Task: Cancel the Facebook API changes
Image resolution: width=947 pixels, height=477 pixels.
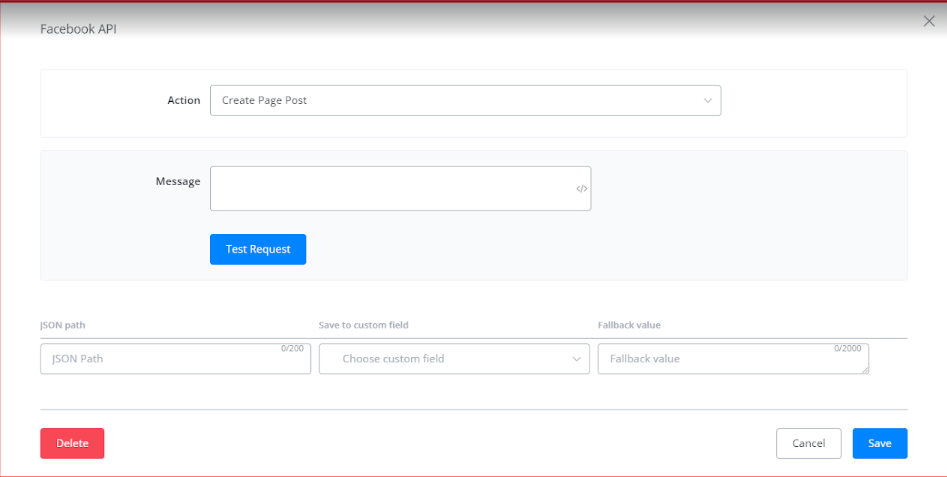Action: [x=808, y=443]
